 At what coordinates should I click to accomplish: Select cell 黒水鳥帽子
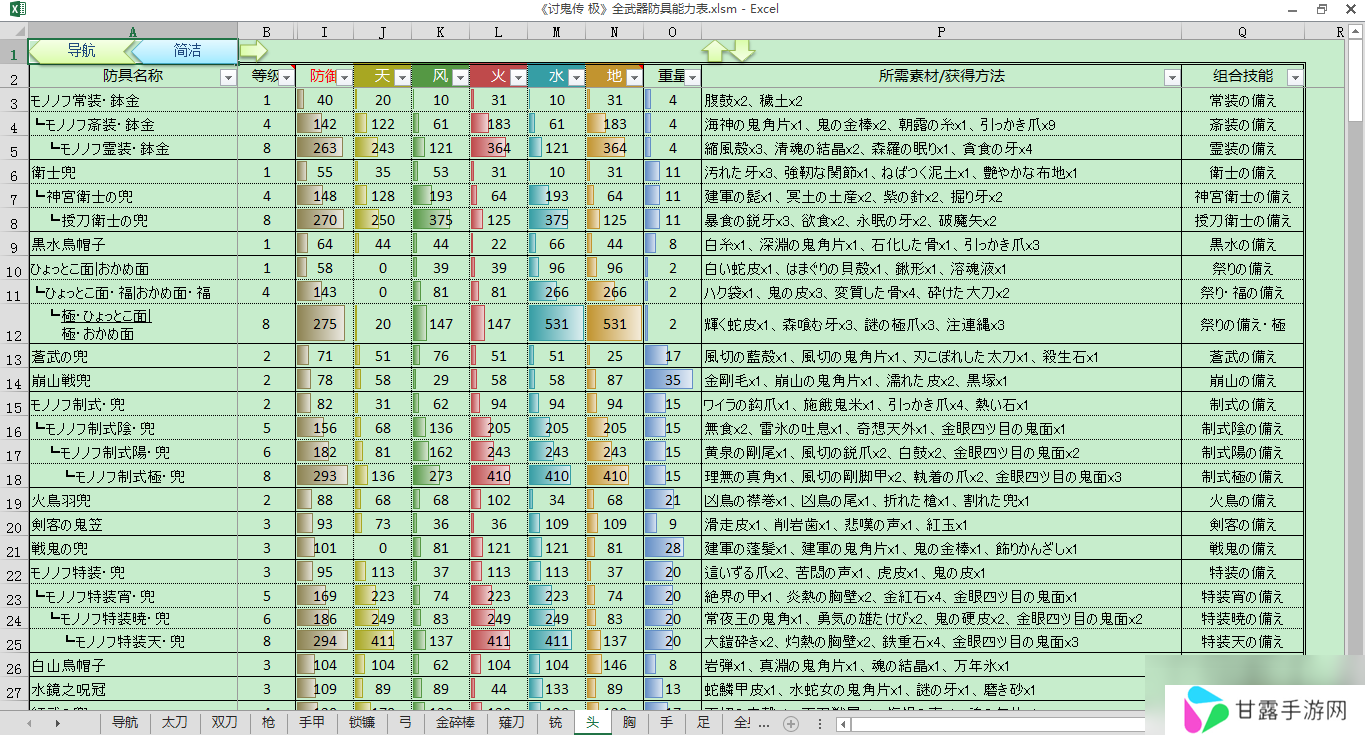[x=133, y=245]
